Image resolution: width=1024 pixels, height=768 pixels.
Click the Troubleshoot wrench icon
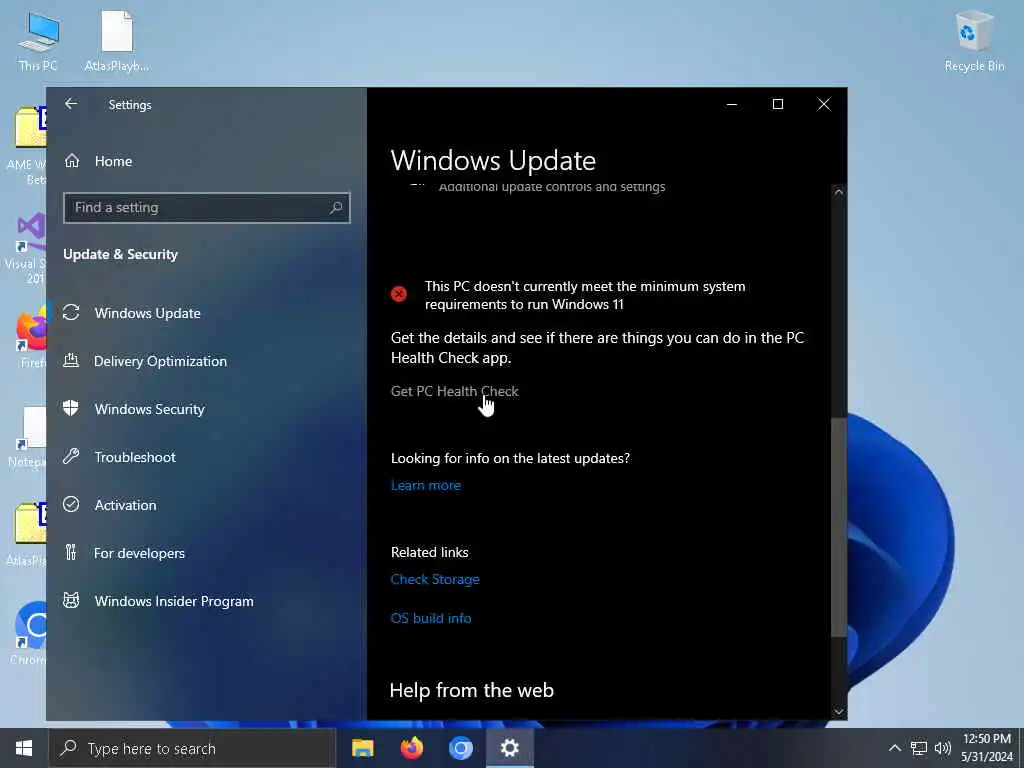(71, 456)
